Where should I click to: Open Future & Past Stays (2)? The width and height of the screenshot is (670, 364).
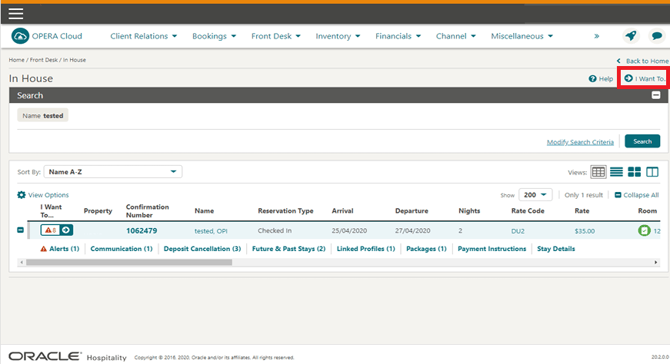pyautogui.click(x=289, y=249)
